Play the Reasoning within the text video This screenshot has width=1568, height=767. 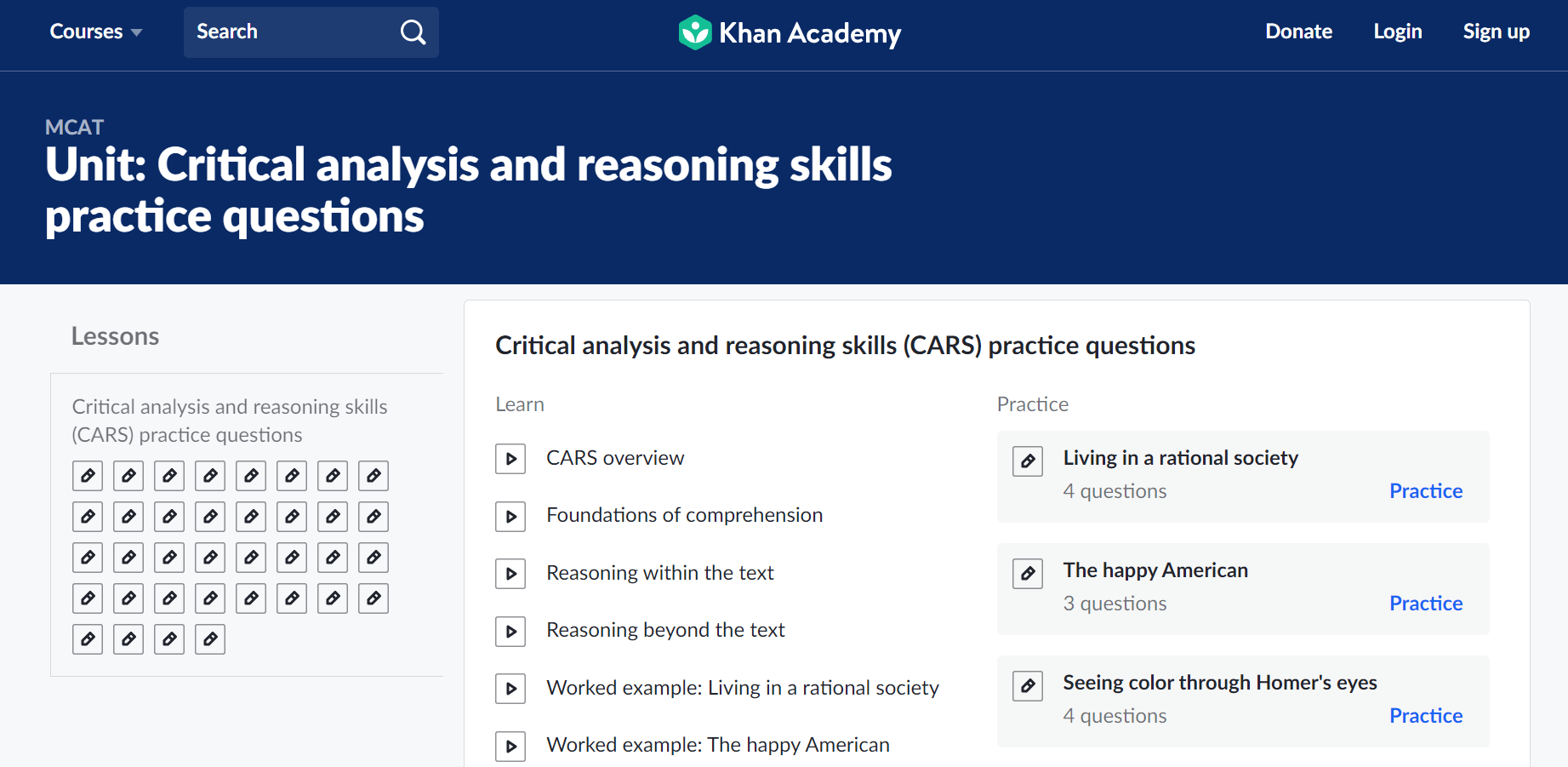point(510,573)
